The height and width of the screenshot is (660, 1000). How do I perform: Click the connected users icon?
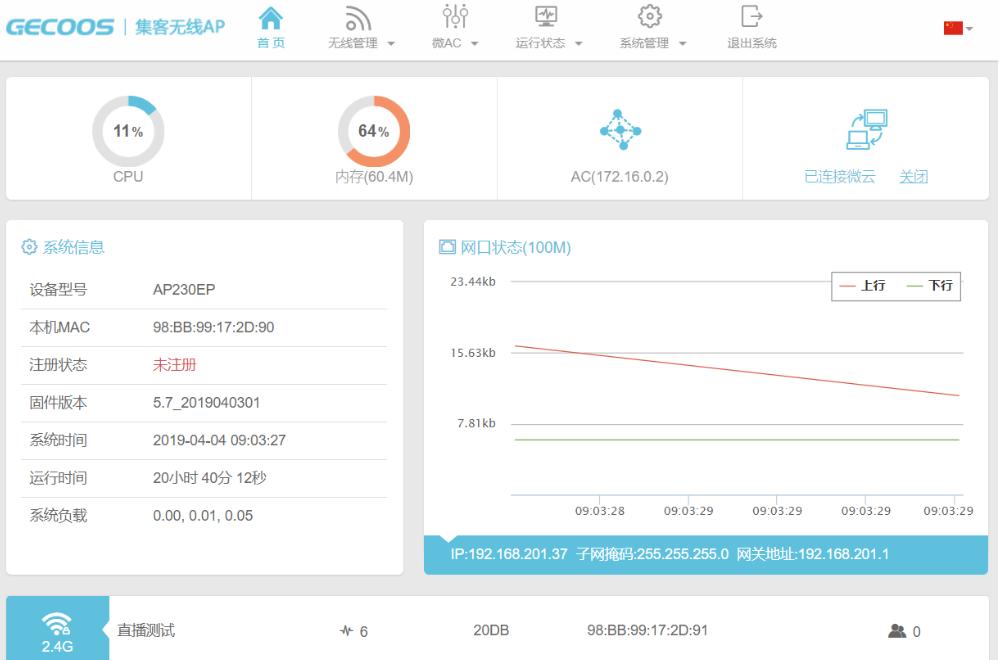tap(897, 631)
